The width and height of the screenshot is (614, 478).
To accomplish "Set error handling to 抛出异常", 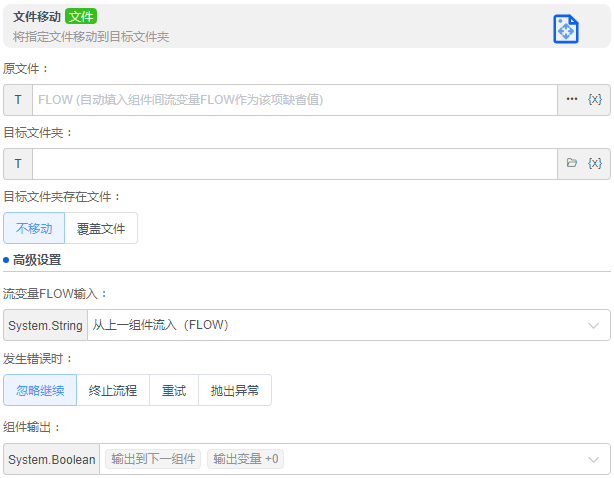I will 235,390.
